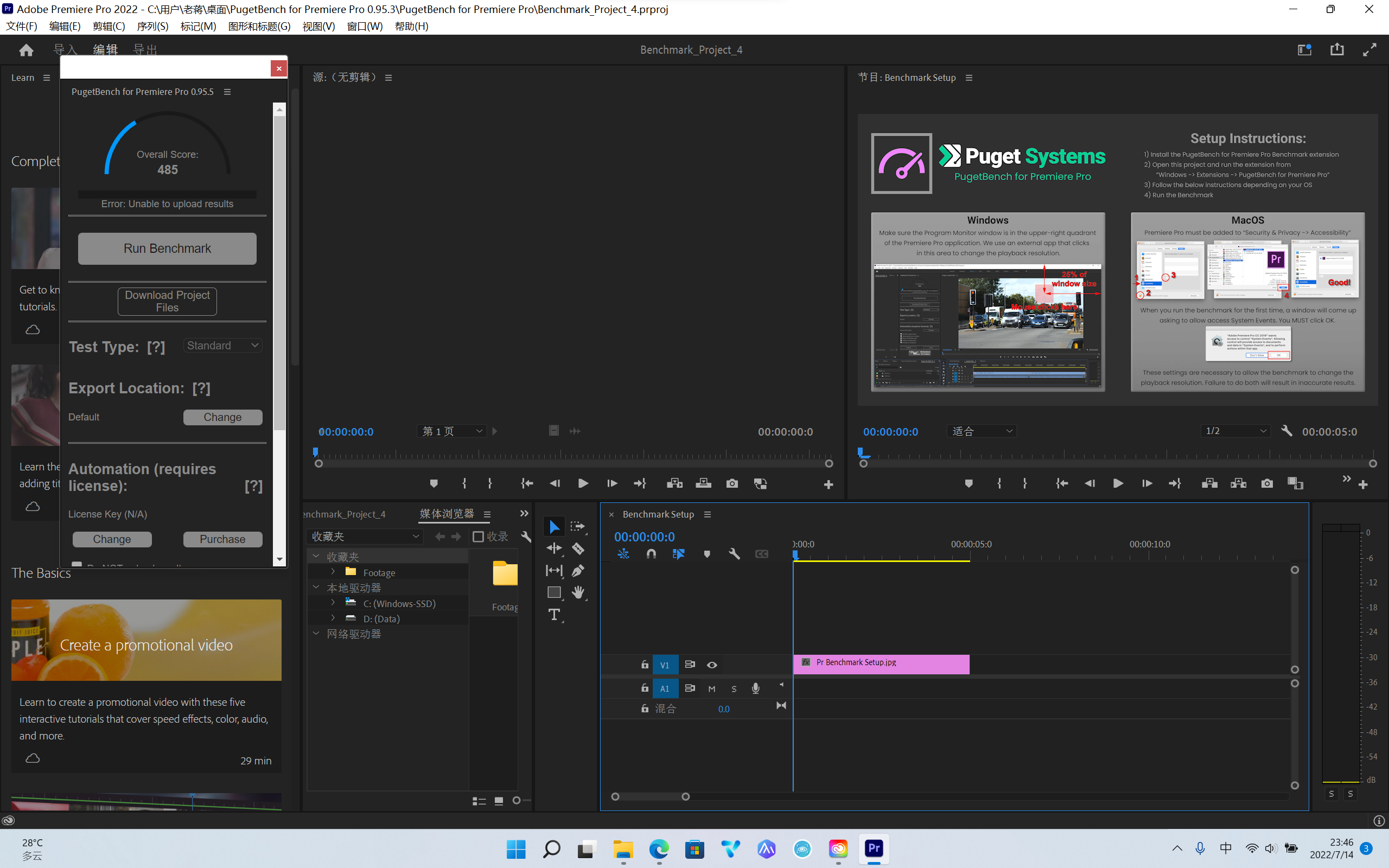Viewport: 1389px width, 868px height.
Task: Open the 文件(F) menu
Action: (21, 27)
